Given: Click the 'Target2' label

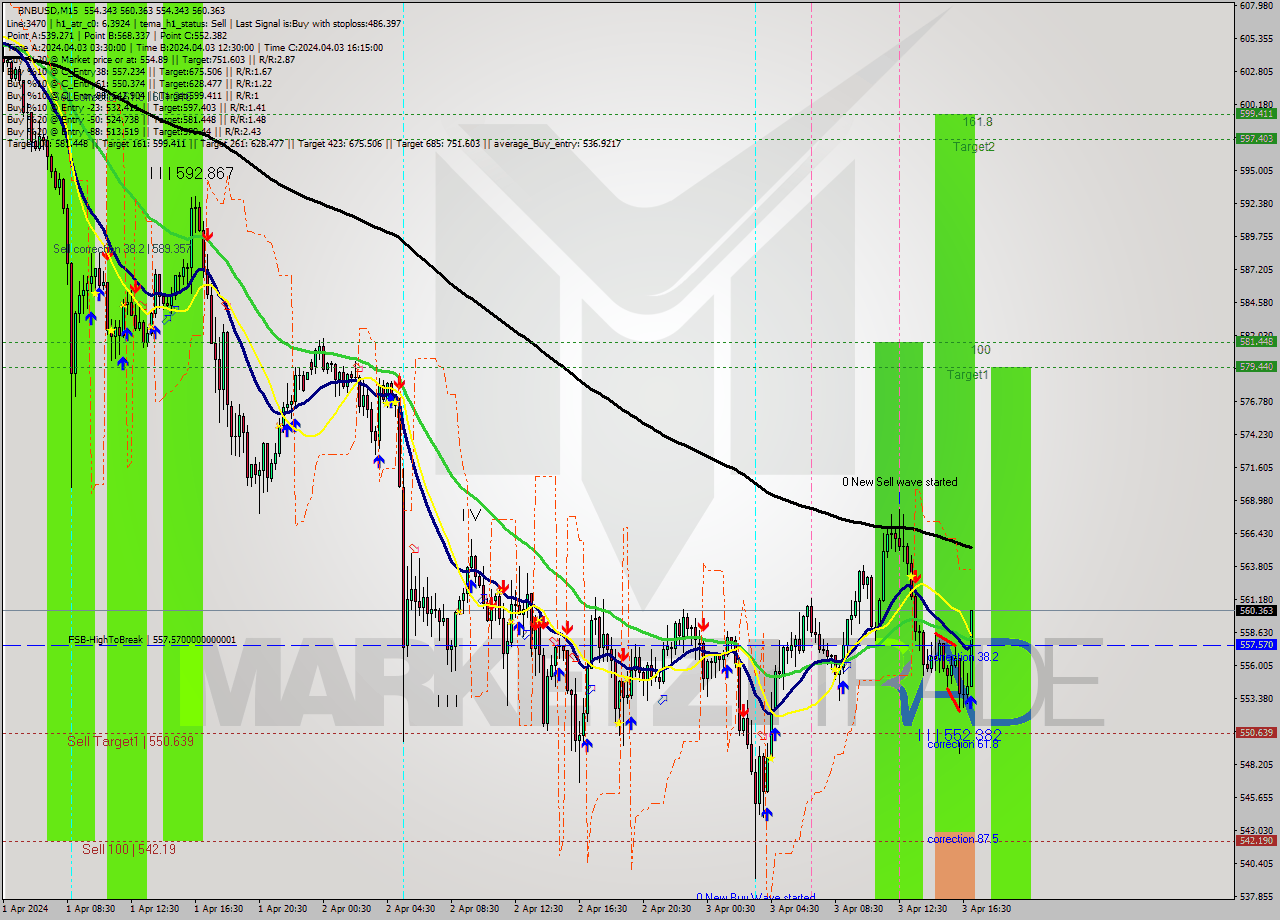Looking at the screenshot, I should point(973,147).
